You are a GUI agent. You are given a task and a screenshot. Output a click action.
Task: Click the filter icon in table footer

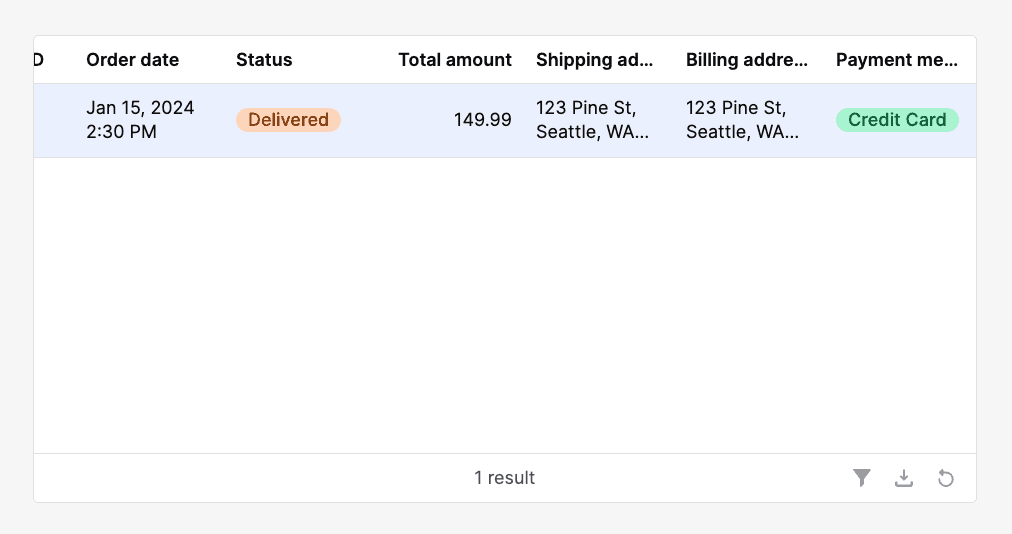tap(862, 478)
